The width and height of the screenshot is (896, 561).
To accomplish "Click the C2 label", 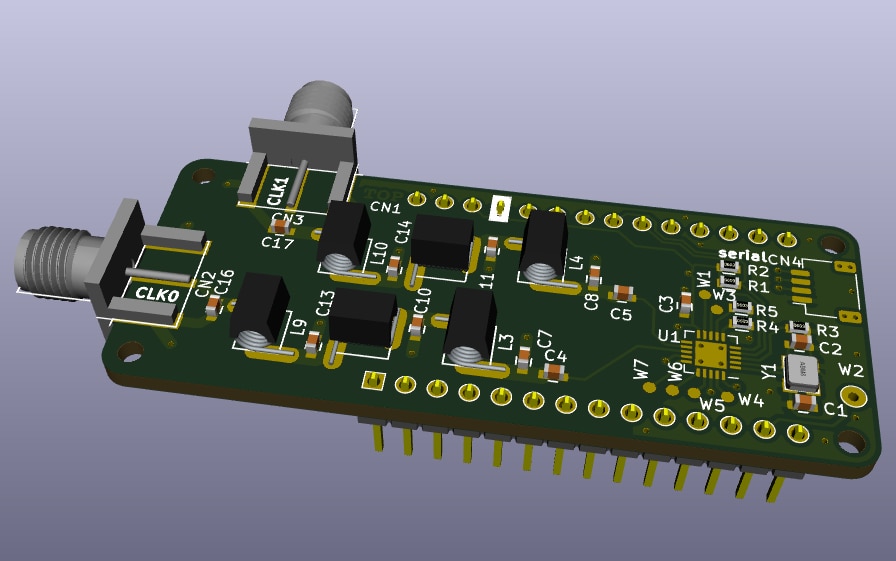I will click(x=830, y=348).
